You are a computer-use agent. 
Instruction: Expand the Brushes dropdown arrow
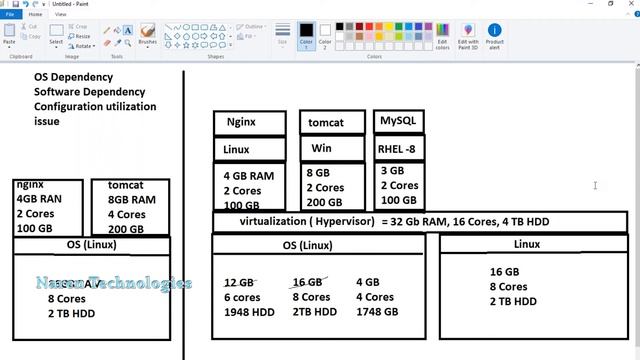click(147, 47)
